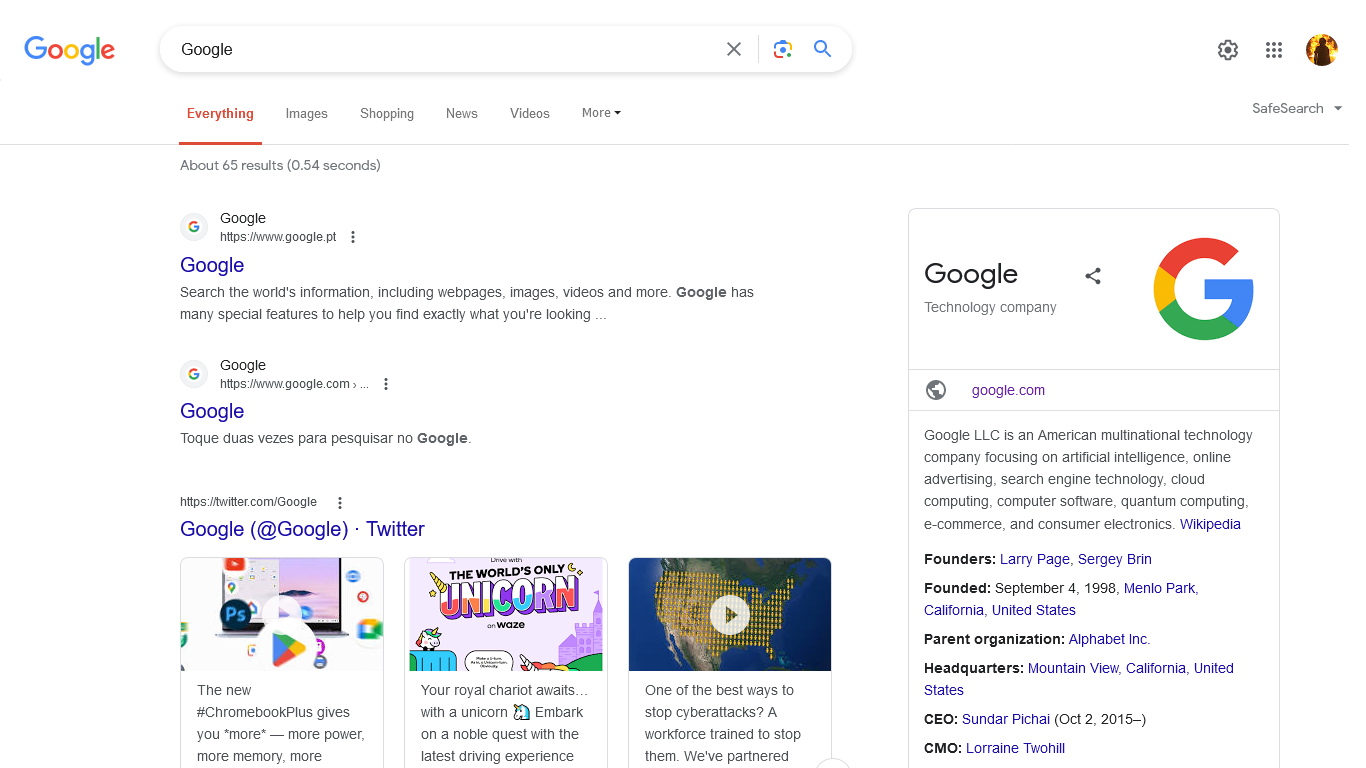Open the Waze unicorn tweet image

(x=506, y=614)
